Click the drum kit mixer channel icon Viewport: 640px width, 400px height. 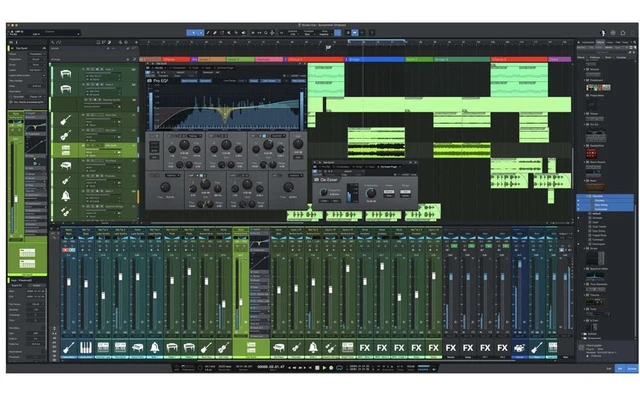(x=519, y=348)
